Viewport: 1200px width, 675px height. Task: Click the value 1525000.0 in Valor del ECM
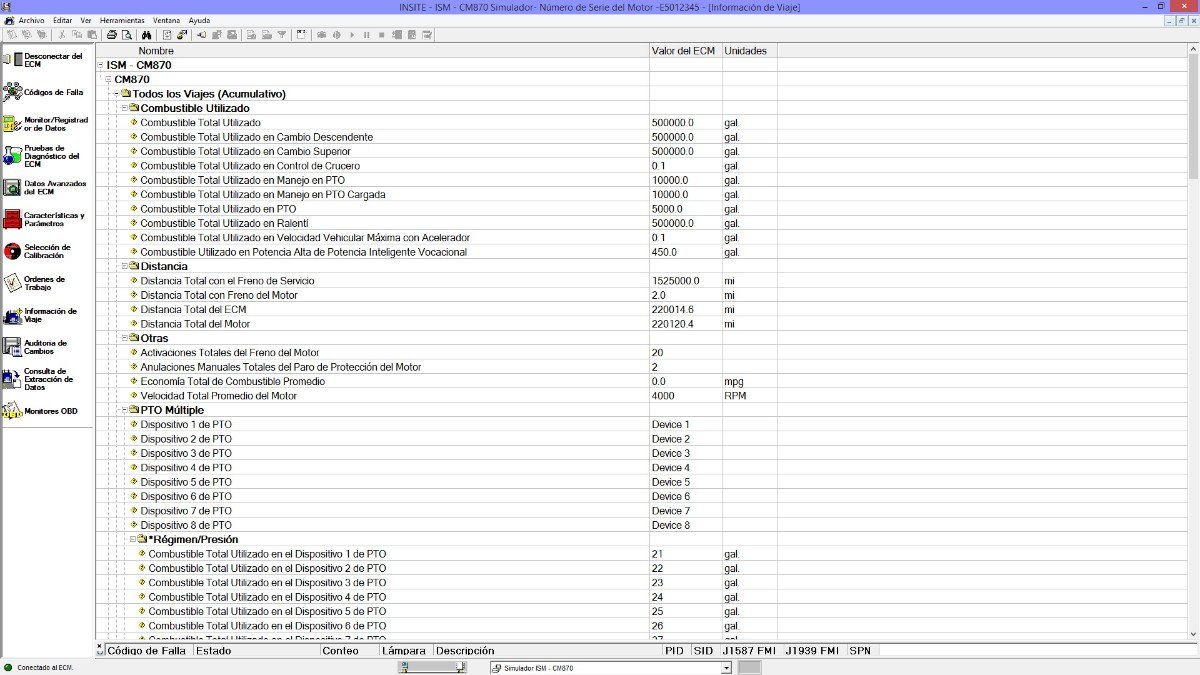coord(676,281)
